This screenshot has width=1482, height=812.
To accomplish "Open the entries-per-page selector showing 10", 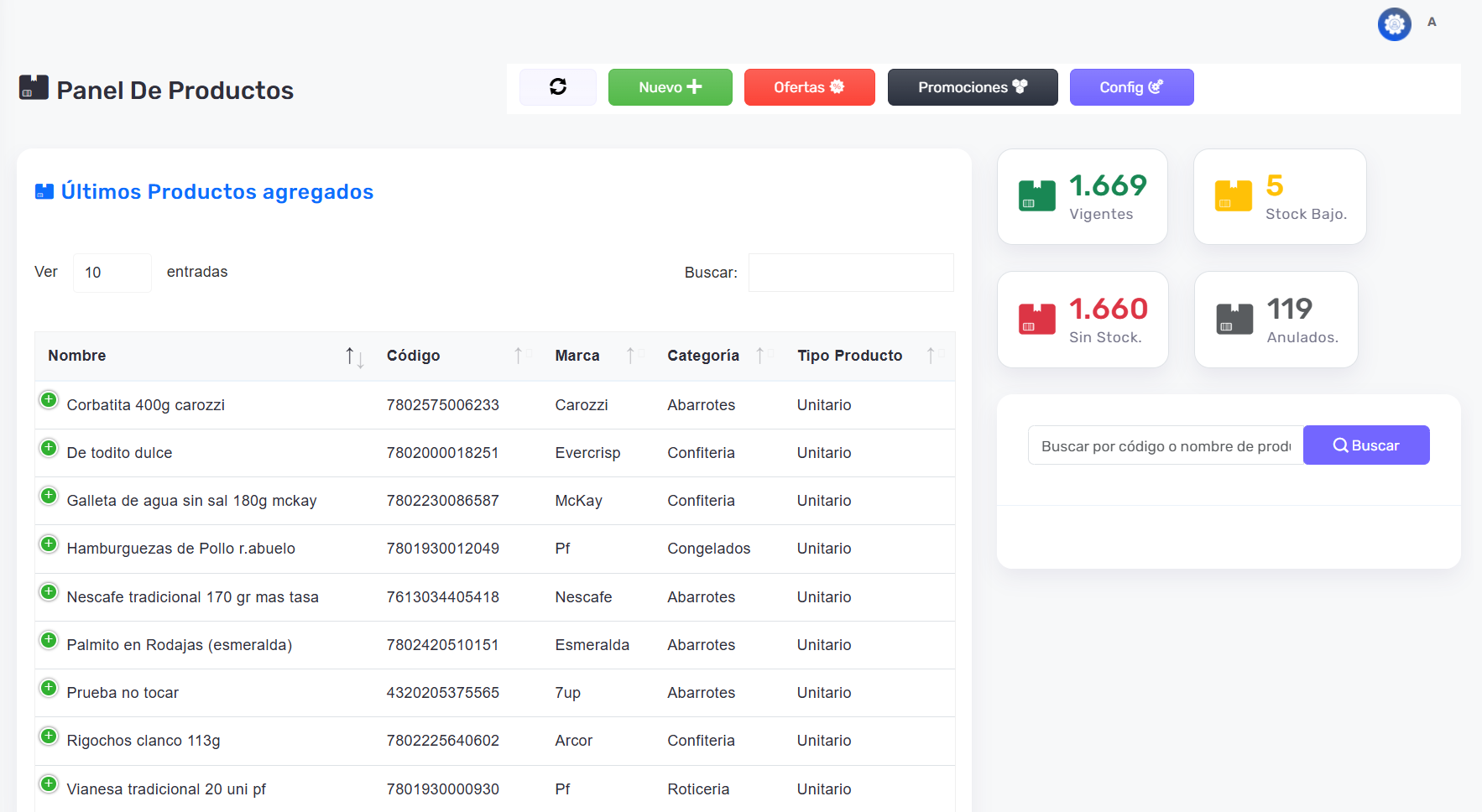I will (112, 273).
